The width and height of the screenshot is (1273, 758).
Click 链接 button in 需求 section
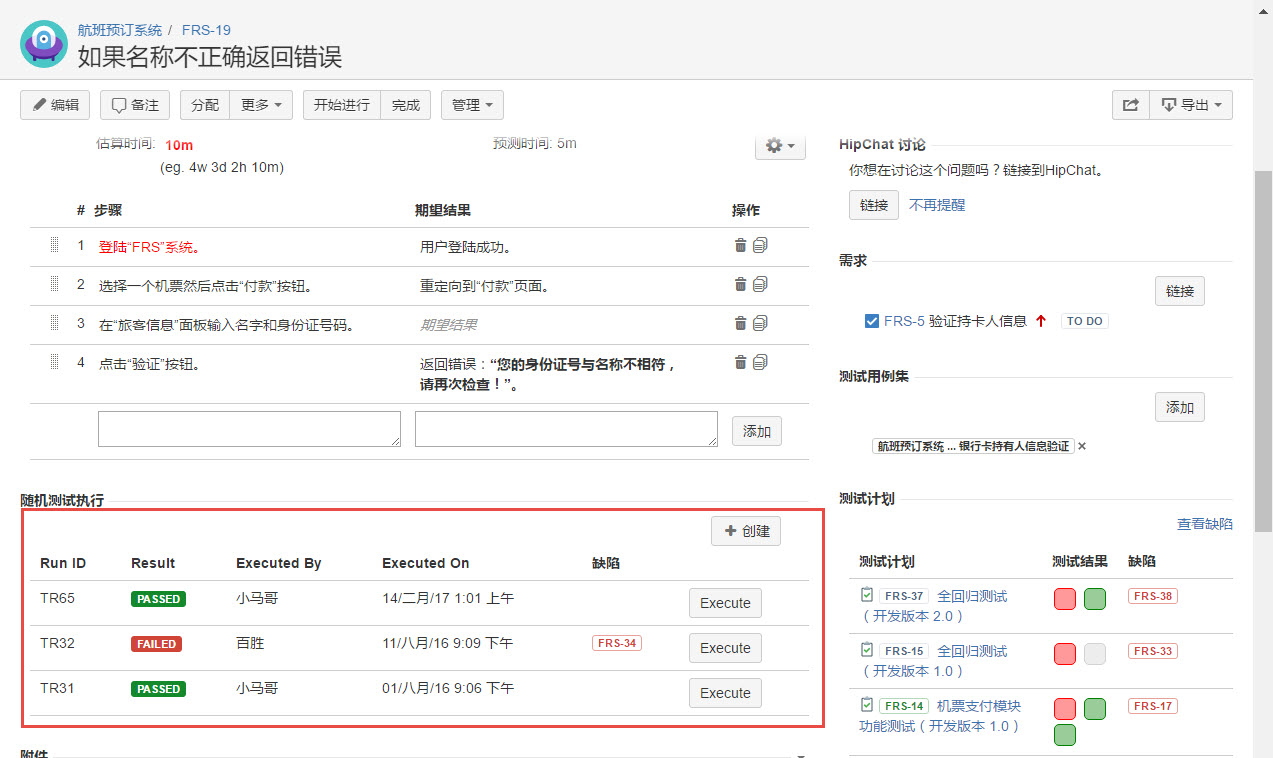(1180, 291)
